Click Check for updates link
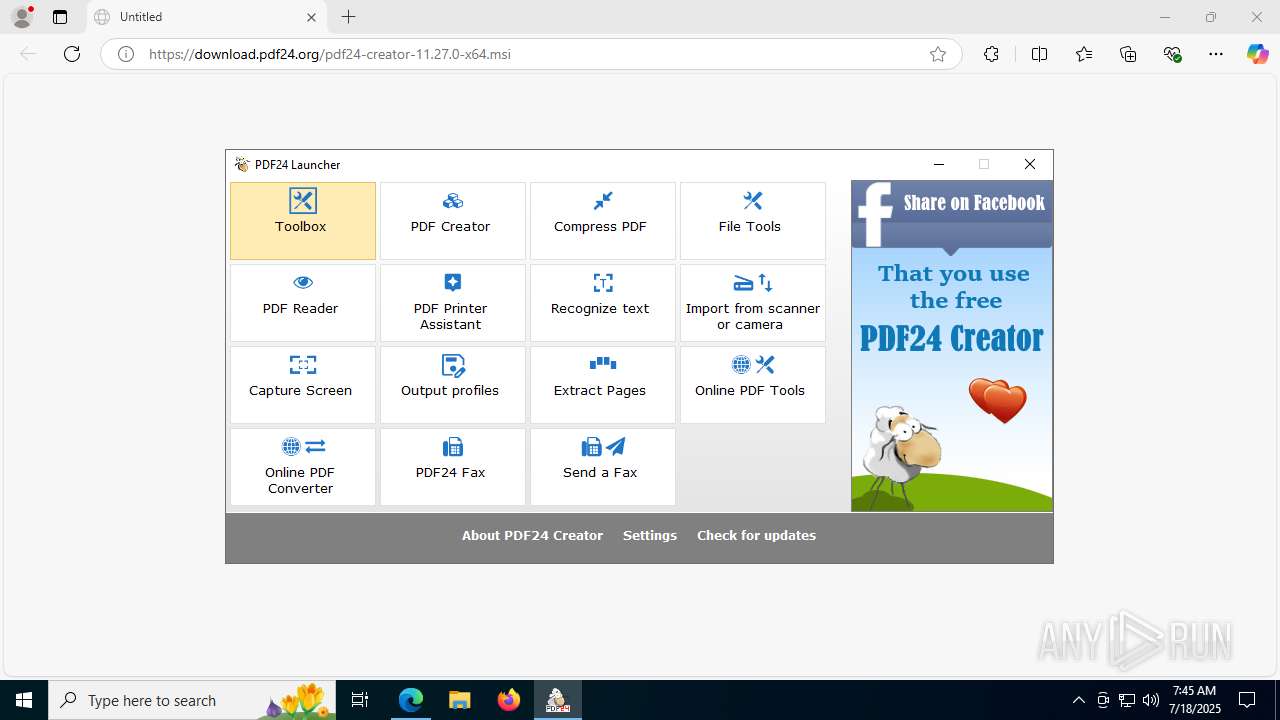 756,536
